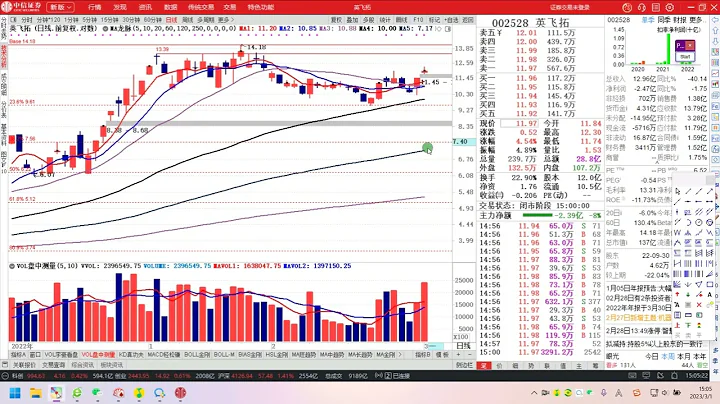Image resolution: width=720 pixels, height=404 pixels.
Task: Select the 财报 financial tab
Action: click(x=680, y=20)
